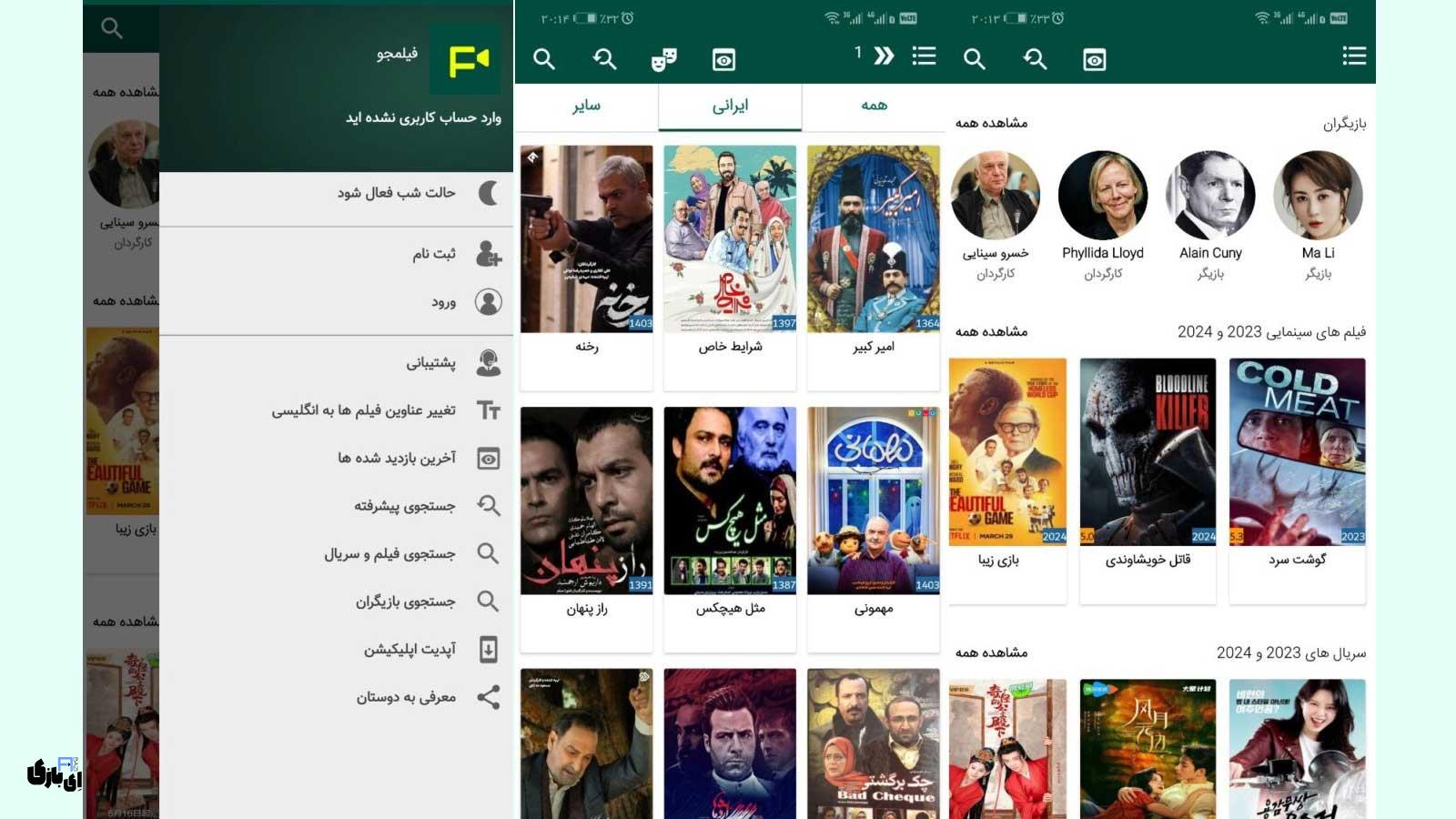Click the page number 1 in middle toolbar
This screenshot has height=819, width=1456.
[x=857, y=54]
